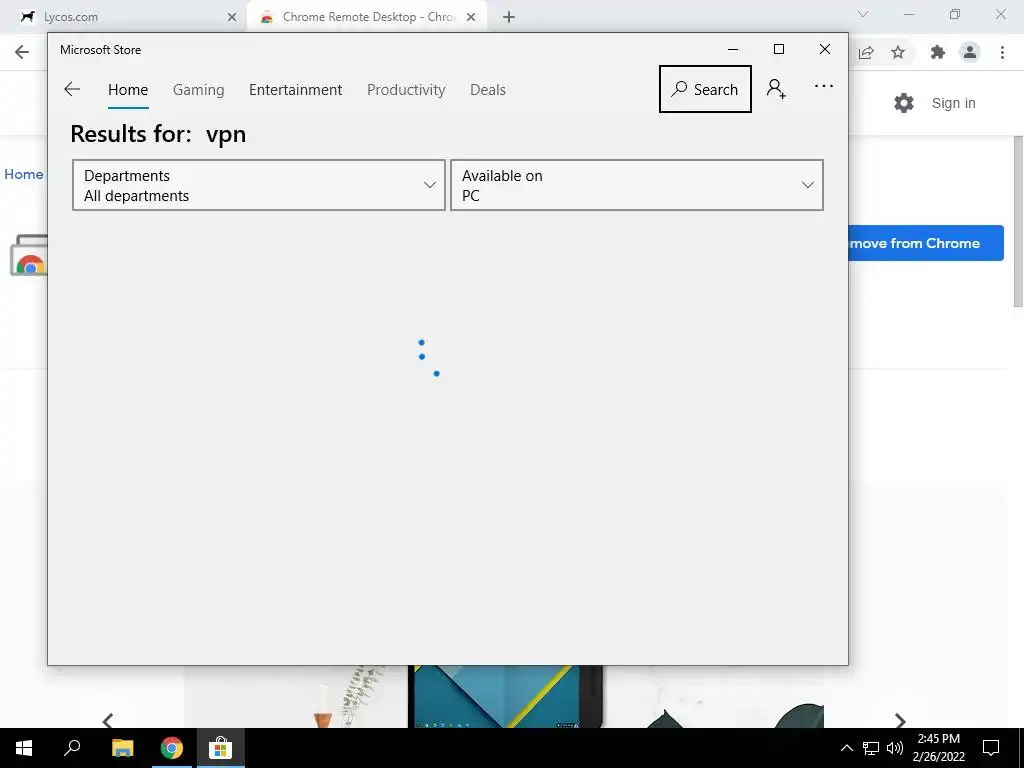
Task: Click Chrome's back navigation arrow
Action: pyautogui.click(x=22, y=52)
